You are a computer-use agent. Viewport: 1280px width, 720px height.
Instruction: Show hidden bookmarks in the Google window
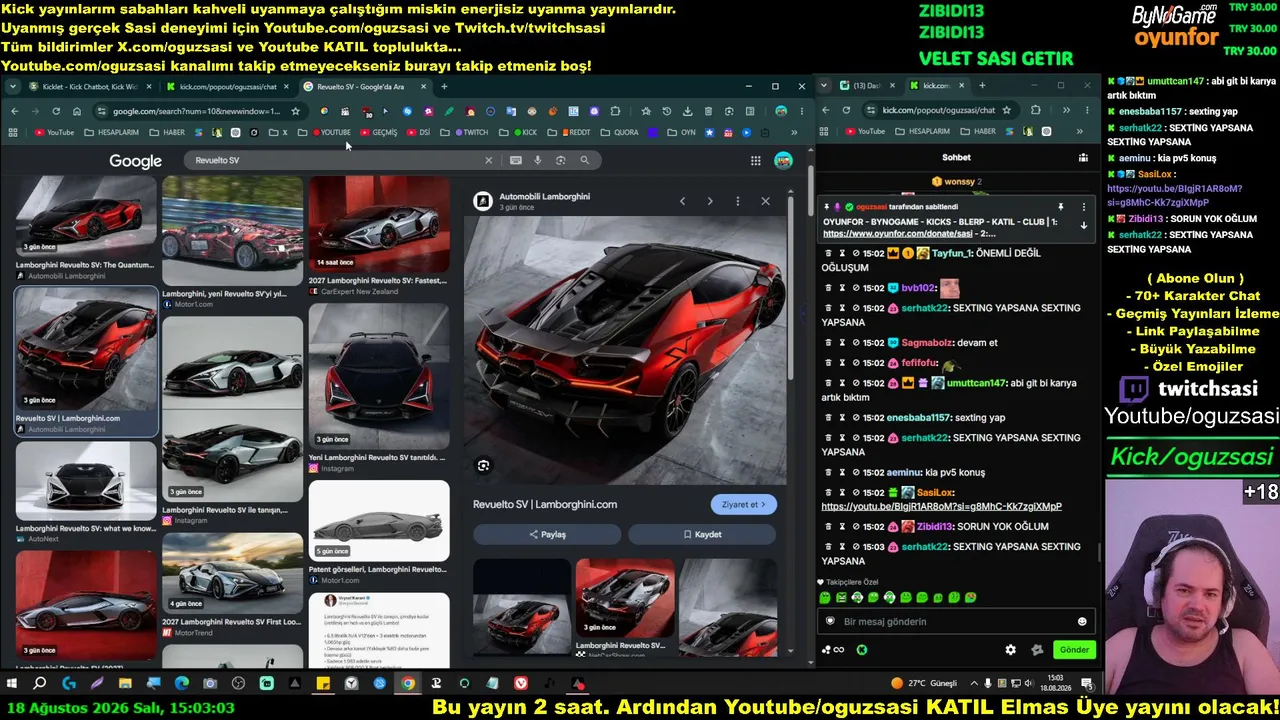(794, 132)
